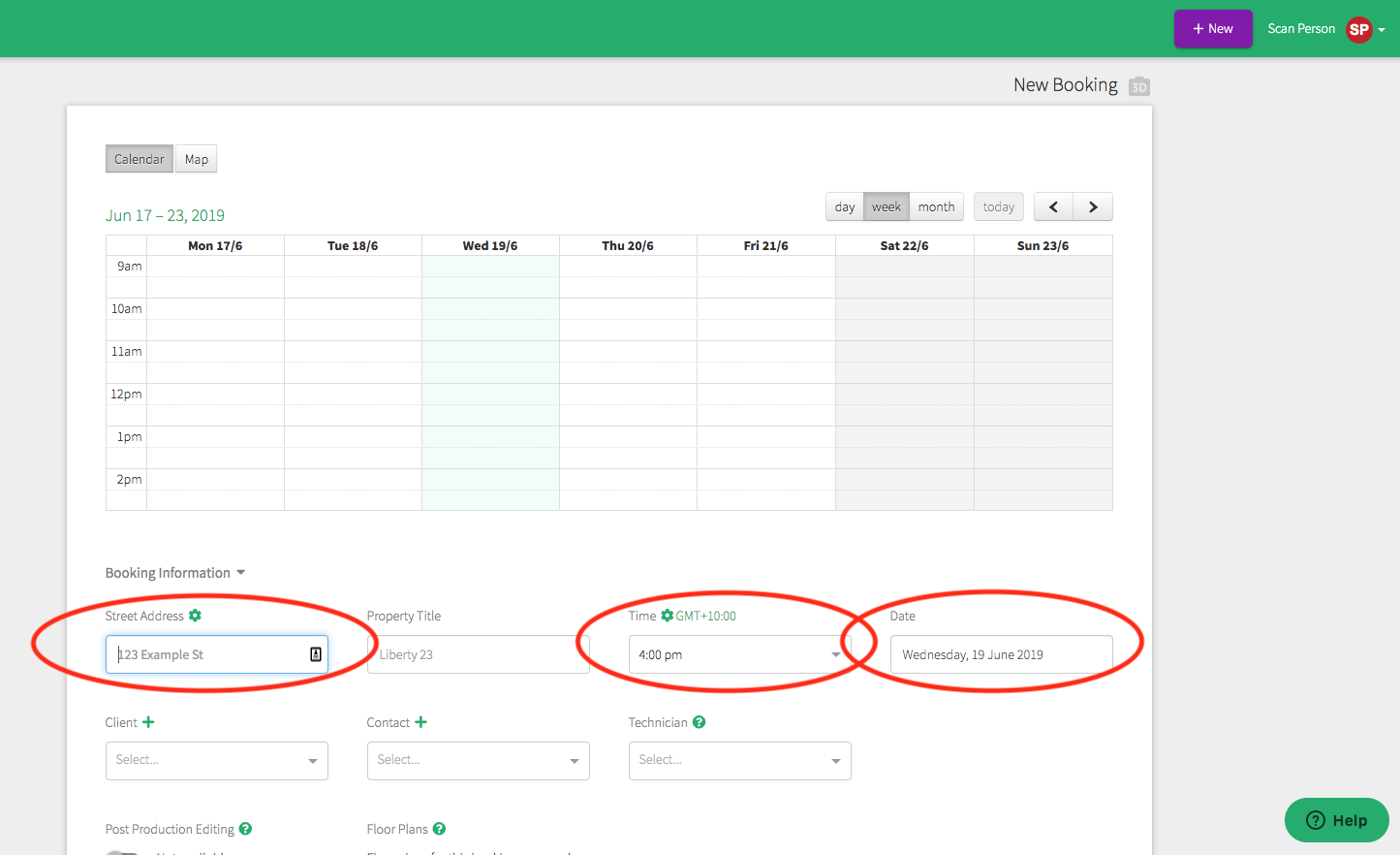The width and height of the screenshot is (1400, 855).
Task: Click the Wed 19/6 column header
Action: click(490, 245)
